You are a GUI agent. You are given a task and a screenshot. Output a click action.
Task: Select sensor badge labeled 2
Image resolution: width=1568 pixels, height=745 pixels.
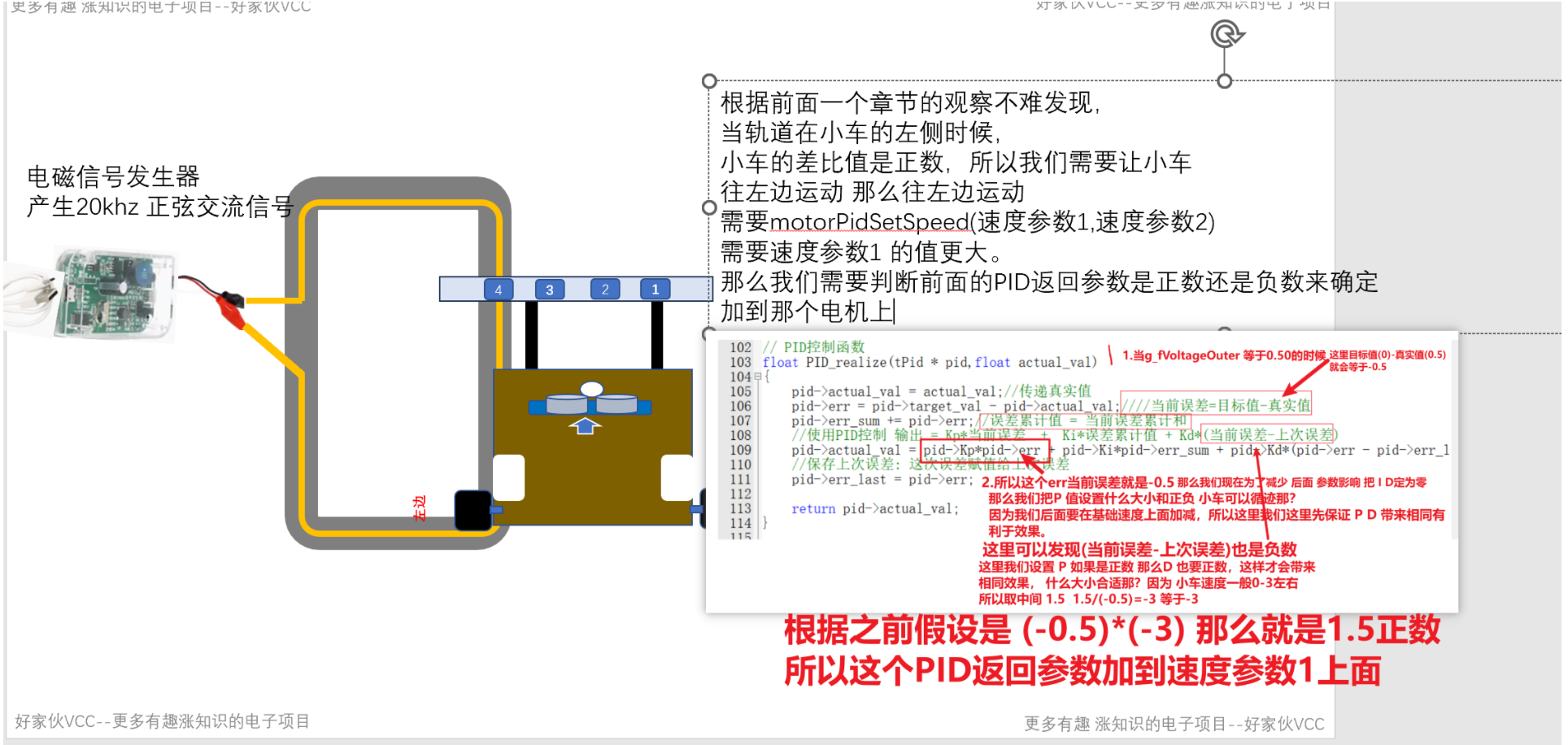click(x=604, y=289)
